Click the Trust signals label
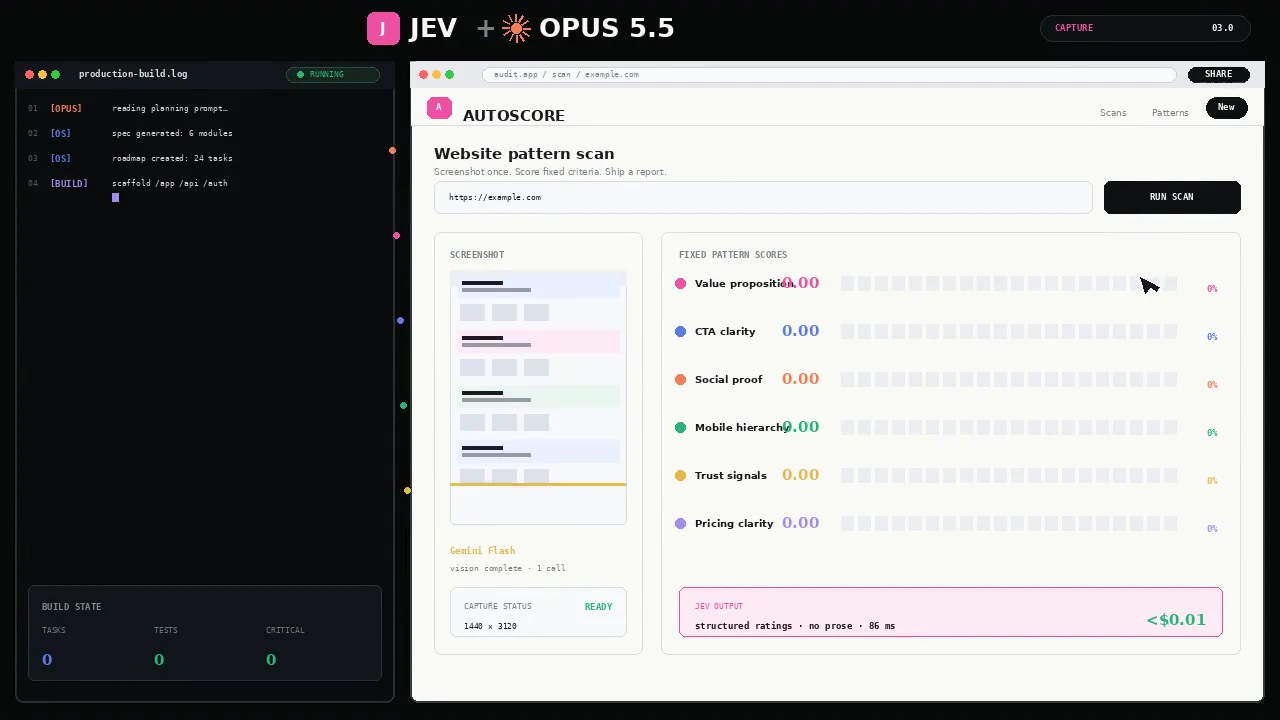This screenshot has width=1280, height=720. click(x=731, y=476)
